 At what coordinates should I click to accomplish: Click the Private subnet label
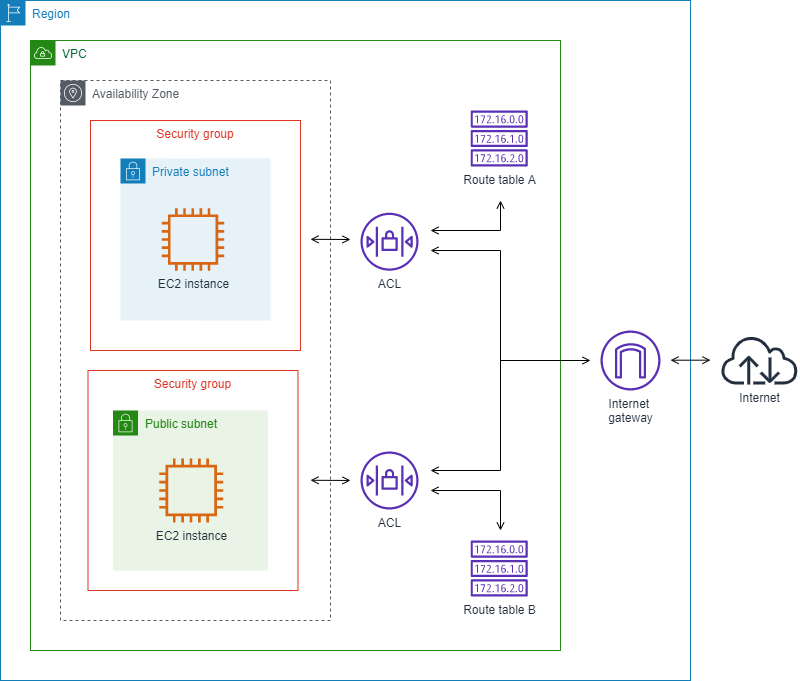190,172
